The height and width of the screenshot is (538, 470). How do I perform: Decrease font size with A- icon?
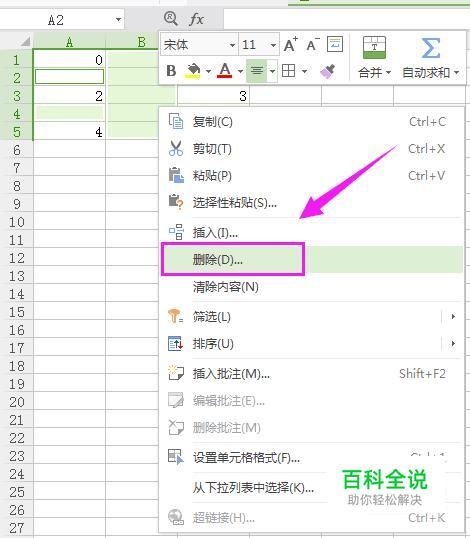313,45
